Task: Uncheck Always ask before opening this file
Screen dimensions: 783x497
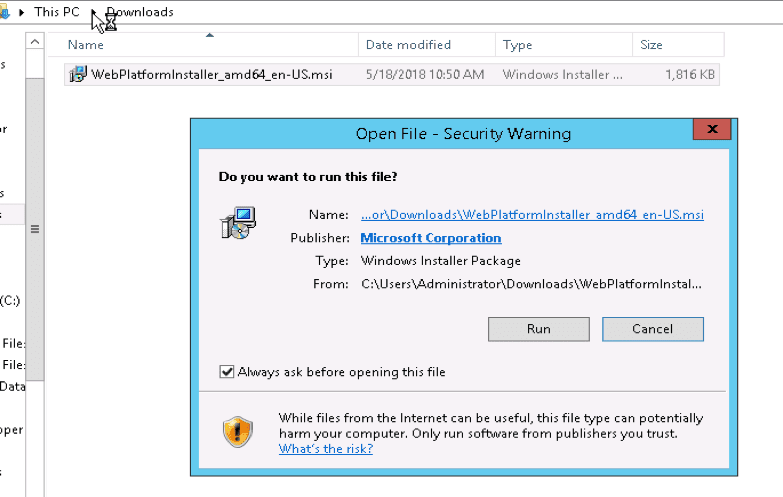Action: pyautogui.click(x=226, y=372)
